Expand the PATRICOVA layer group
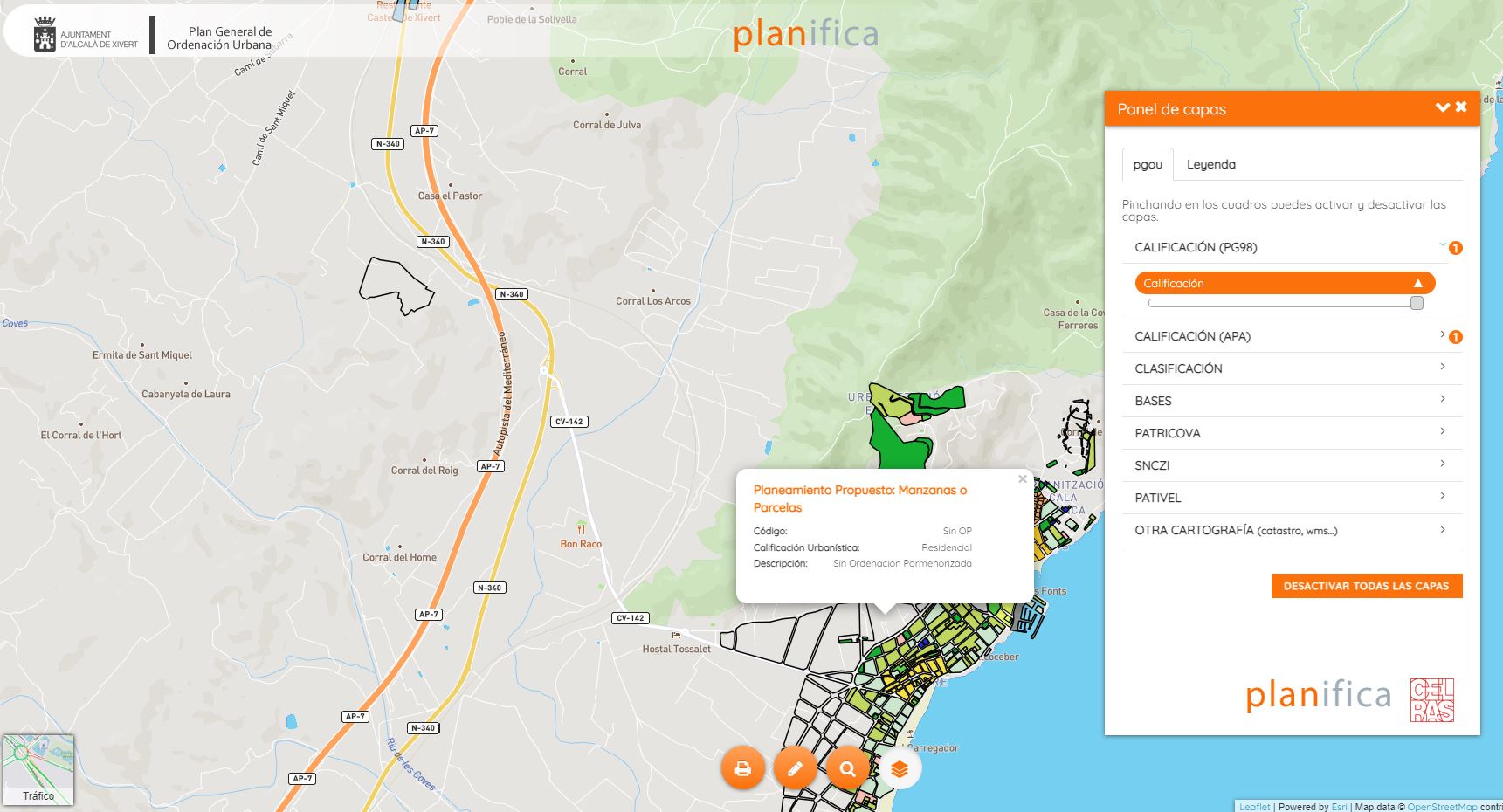 [1293, 433]
